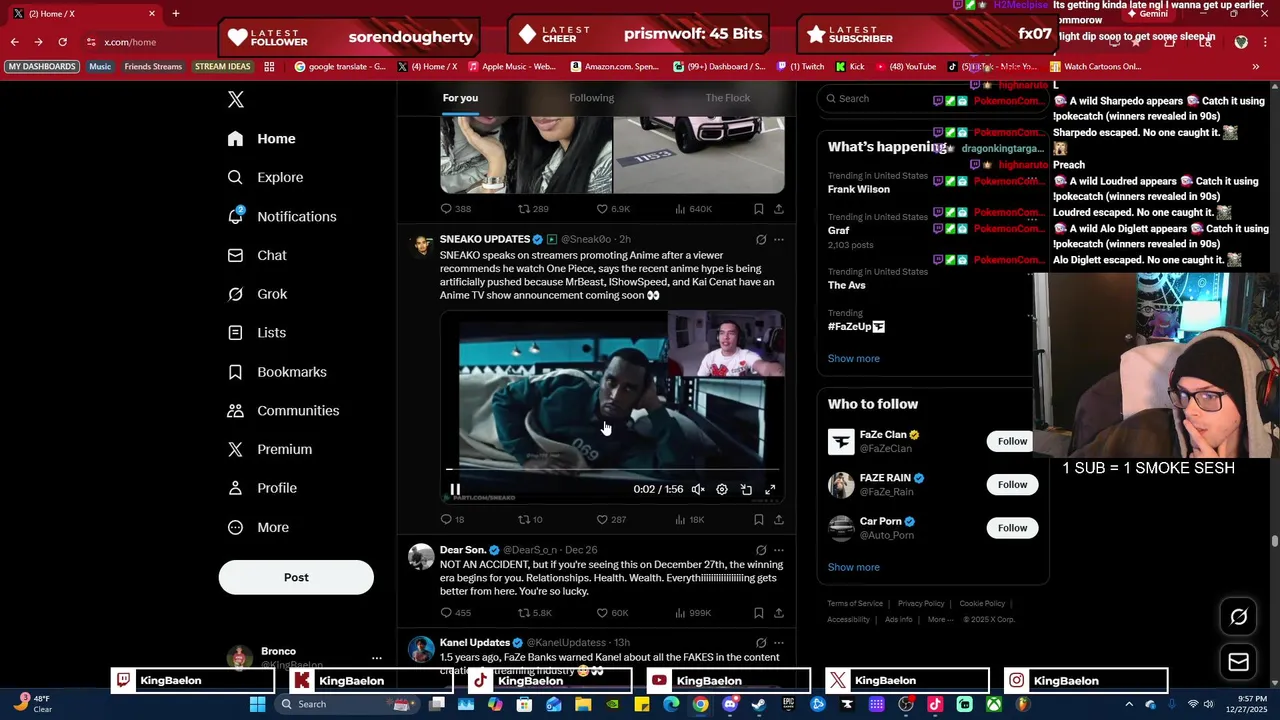This screenshot has height=720, width=1280.
Task: Seek on the video progress bar
Action: [x=612, y=468]
